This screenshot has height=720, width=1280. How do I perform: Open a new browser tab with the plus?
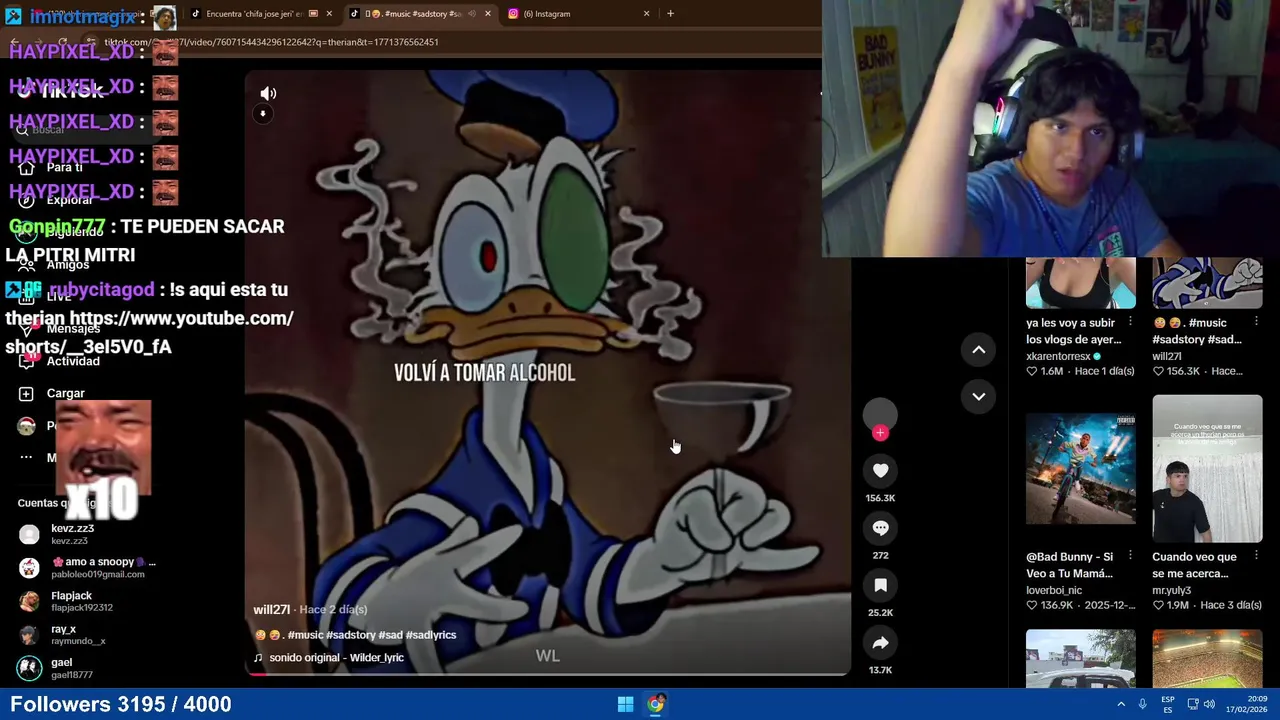[670, 14]
